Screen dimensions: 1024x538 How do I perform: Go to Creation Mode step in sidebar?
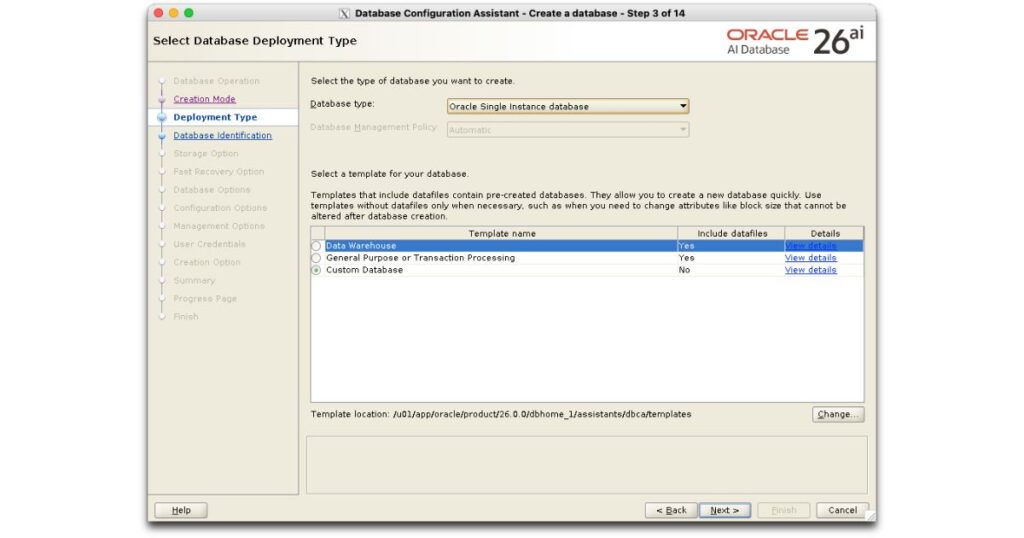204,99
